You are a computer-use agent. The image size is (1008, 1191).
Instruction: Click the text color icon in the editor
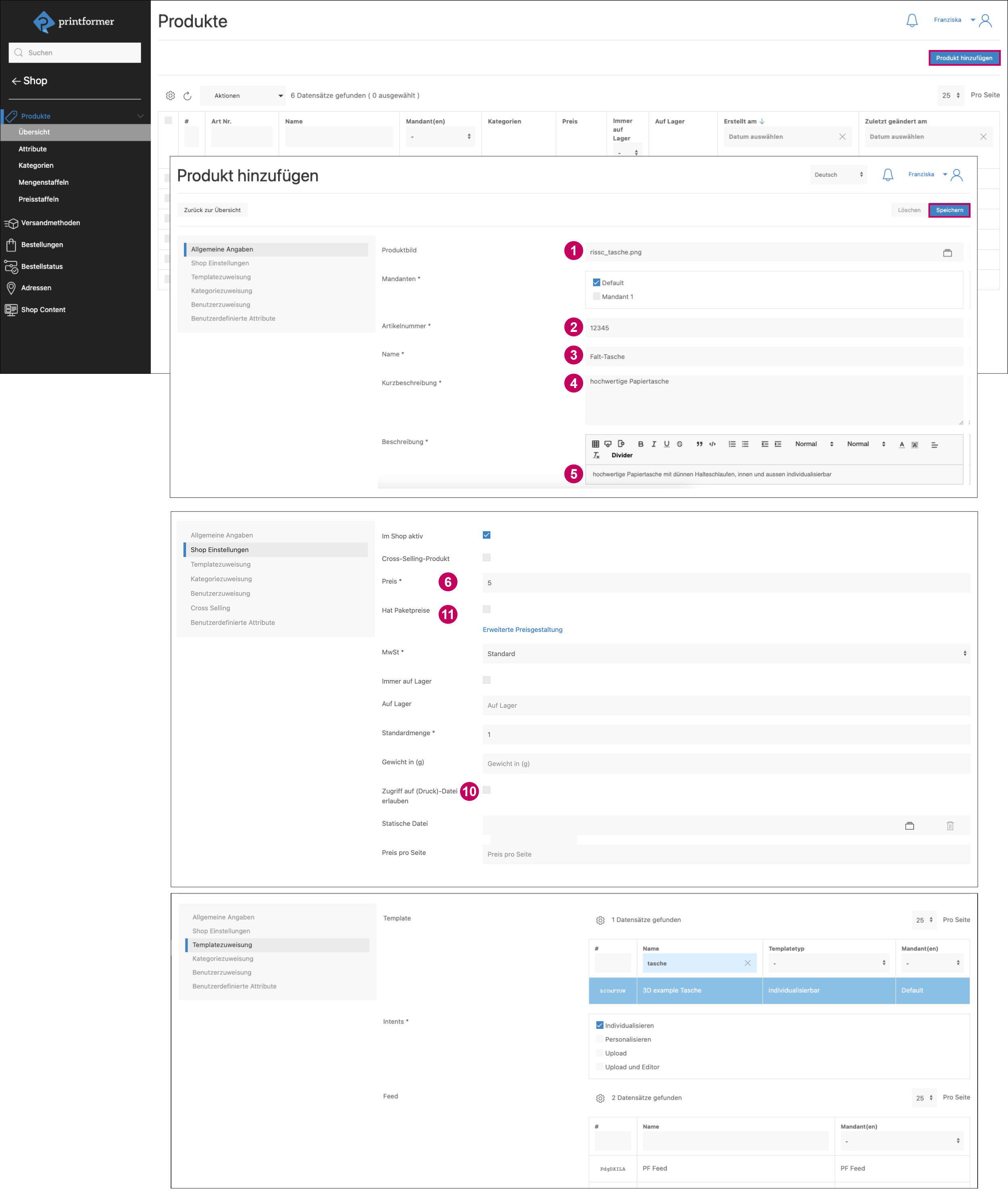tap(902, 444)
